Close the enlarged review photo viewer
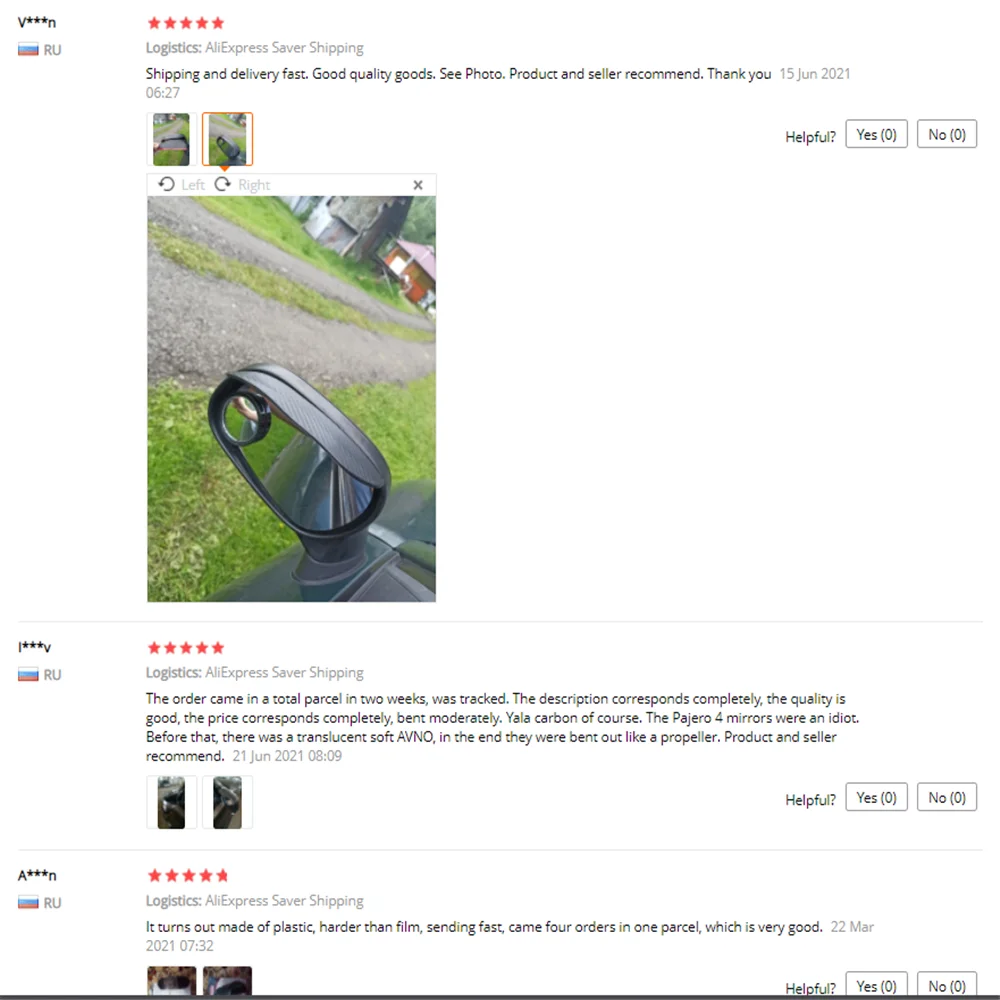Viewport: 1000px width, 1000px height. [x=418, y=185]
